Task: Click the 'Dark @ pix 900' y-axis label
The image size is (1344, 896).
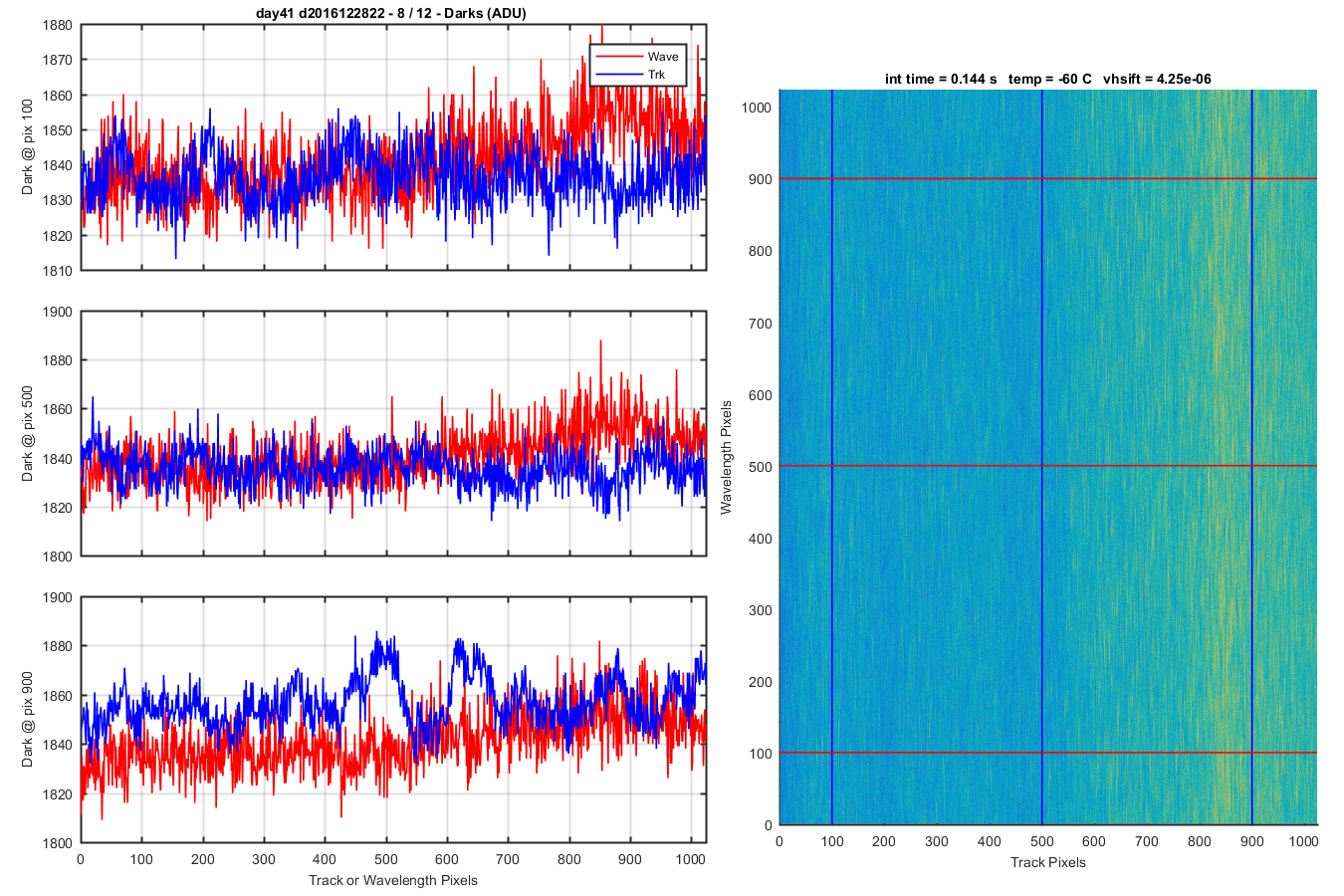Action: pyautogui.click(x=28, y=719)
